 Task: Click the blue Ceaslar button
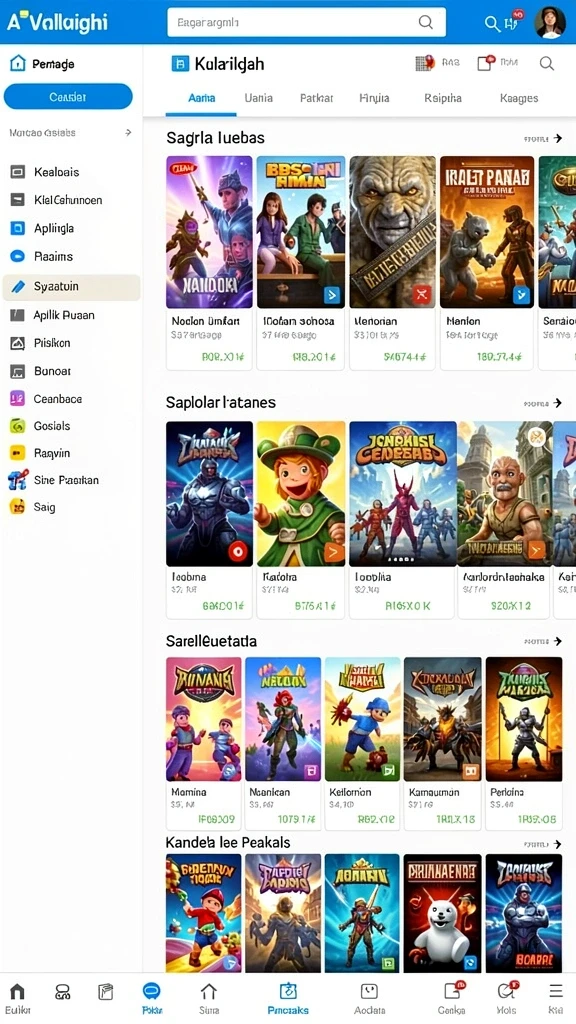click(x=68, y=97)
